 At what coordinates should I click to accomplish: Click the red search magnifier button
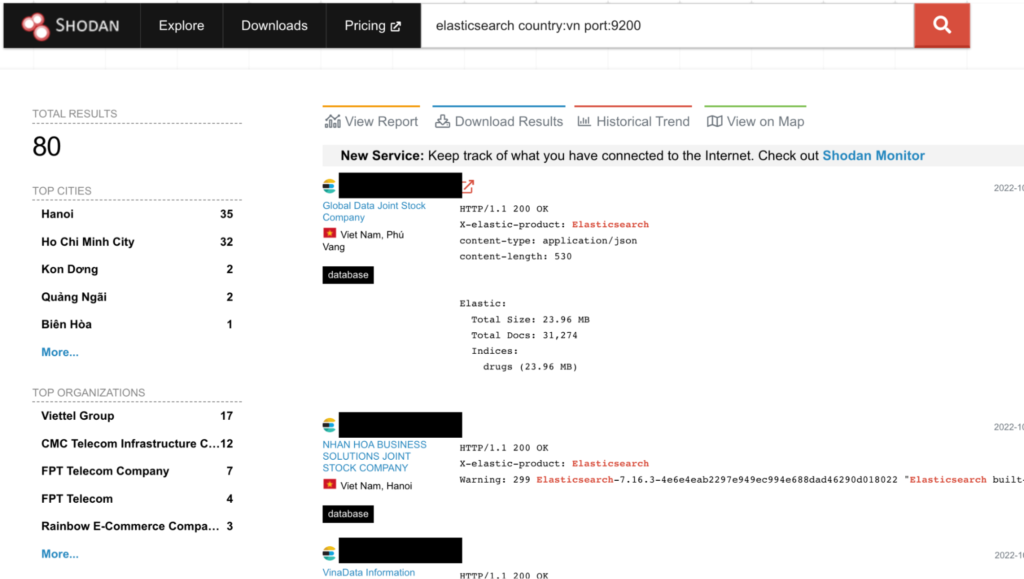942,25
